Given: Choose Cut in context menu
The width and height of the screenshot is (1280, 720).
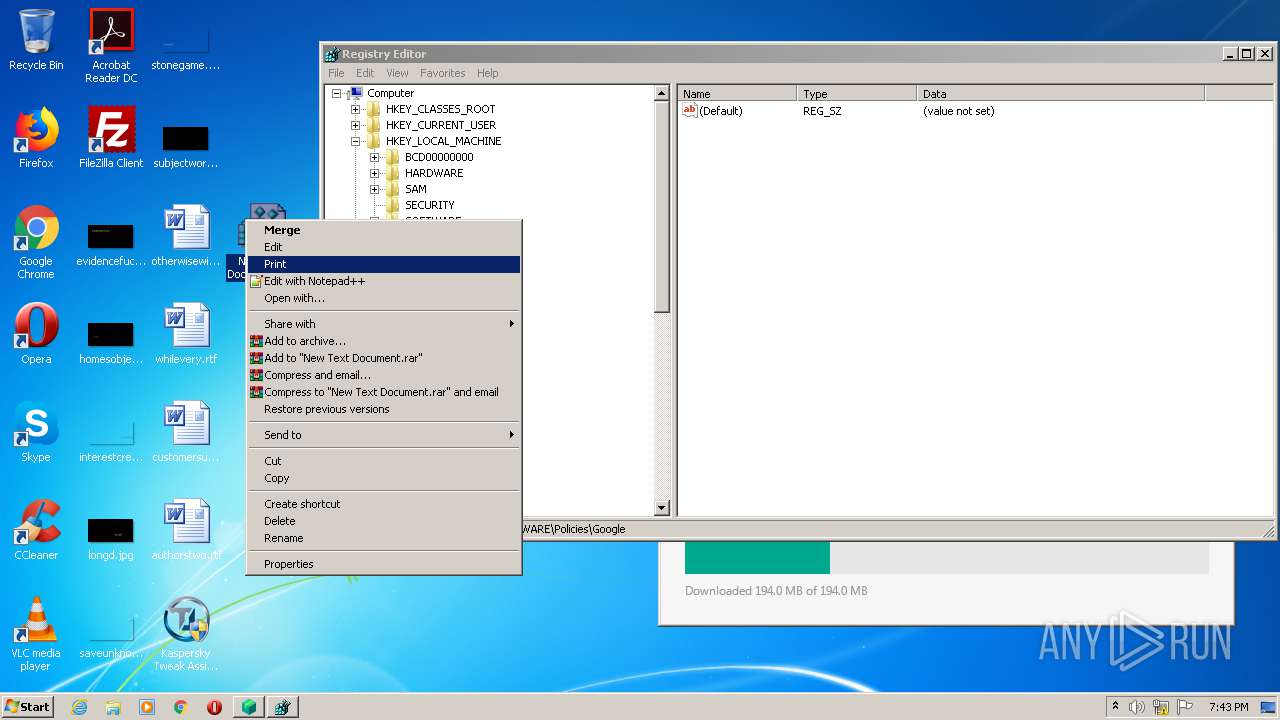Looking at the screenshot, I should (384, 461).
